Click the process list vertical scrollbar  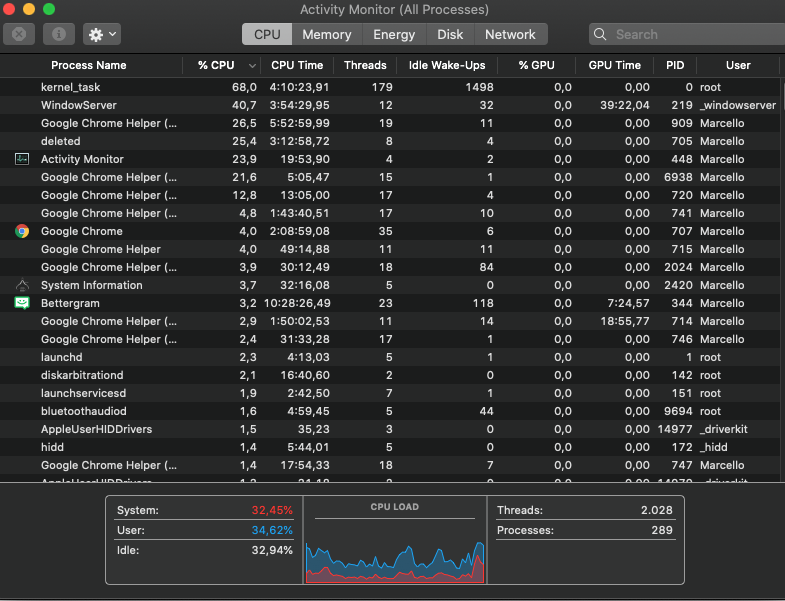[x=782, y=279]
